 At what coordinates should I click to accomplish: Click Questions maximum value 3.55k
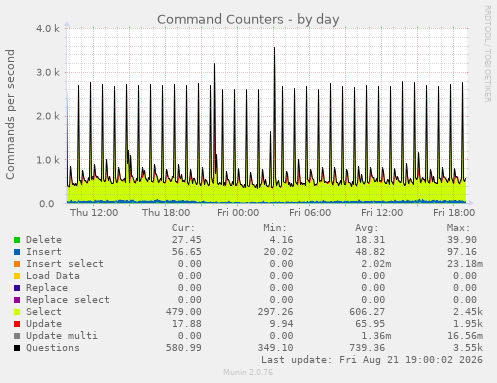click(468, 348)
